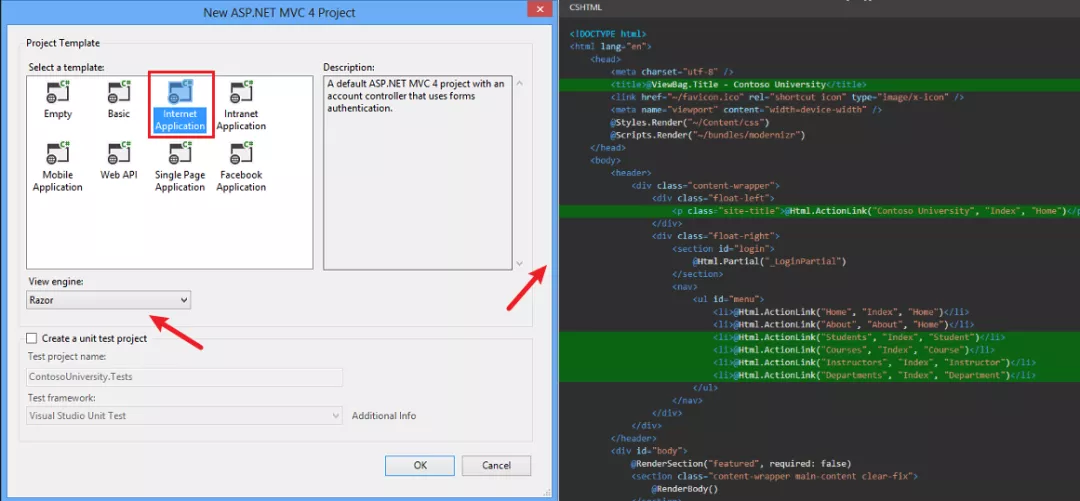This screenshot has height=501, width=1080.
Task: Click the section id login line
Action: pyautogui.click(x=723, y=249)
